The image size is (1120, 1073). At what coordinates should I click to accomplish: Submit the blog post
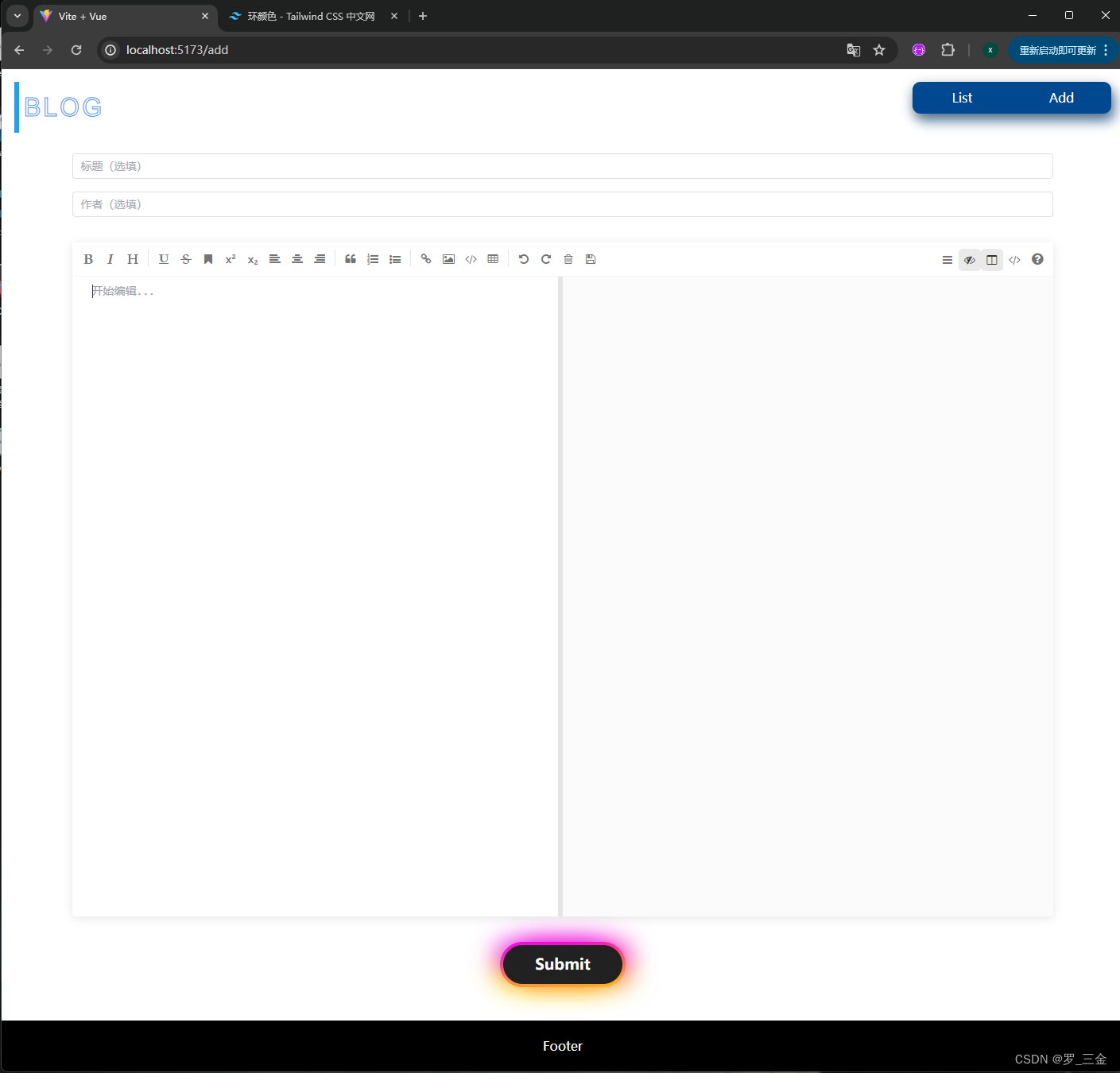(x=563, y=964)
